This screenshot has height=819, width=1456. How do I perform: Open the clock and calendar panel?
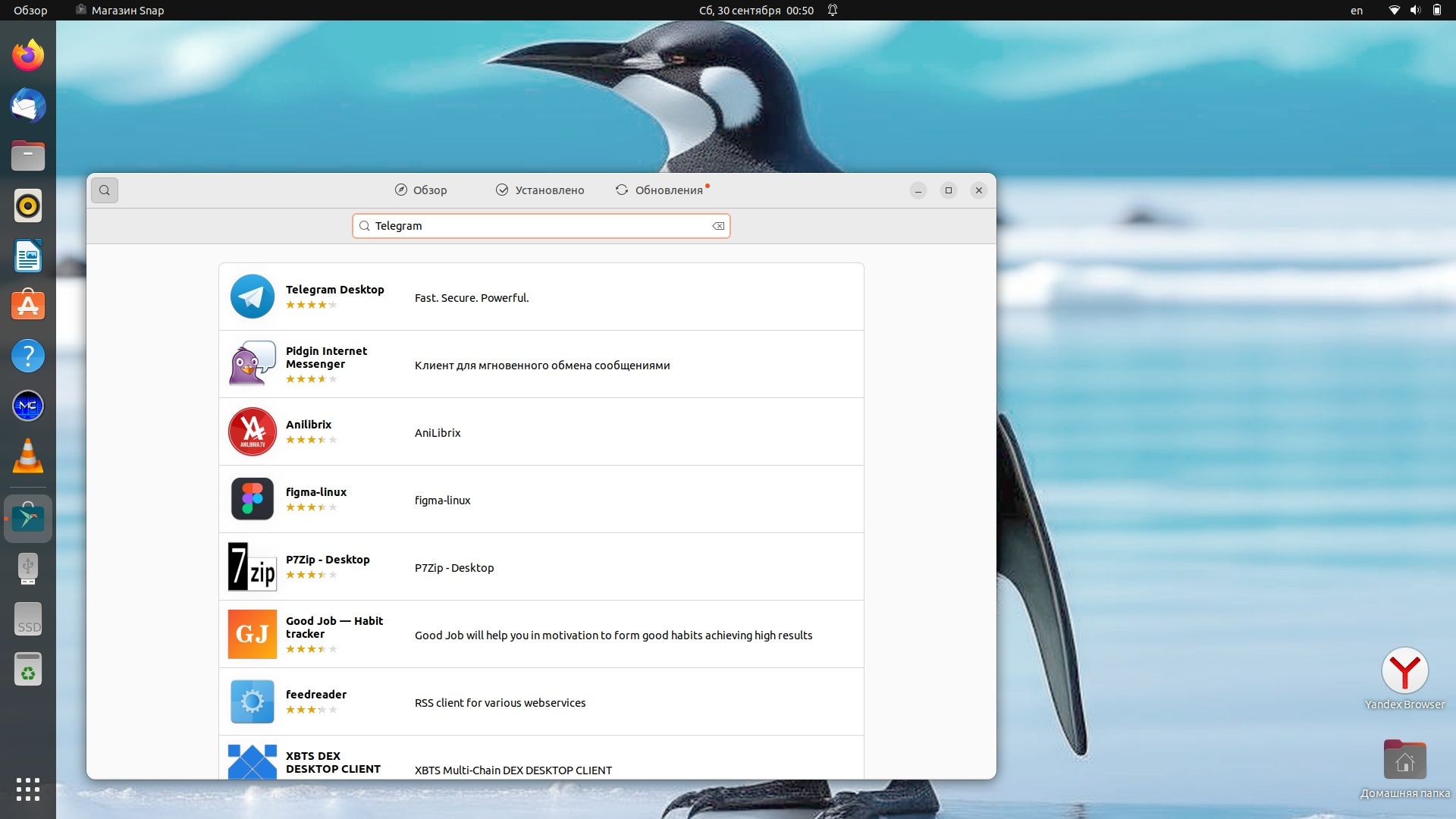[x=756, y=10]
